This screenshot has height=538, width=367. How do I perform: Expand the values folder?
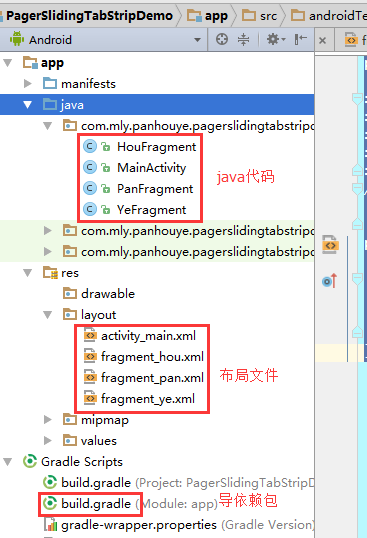(x=48, y=440)
